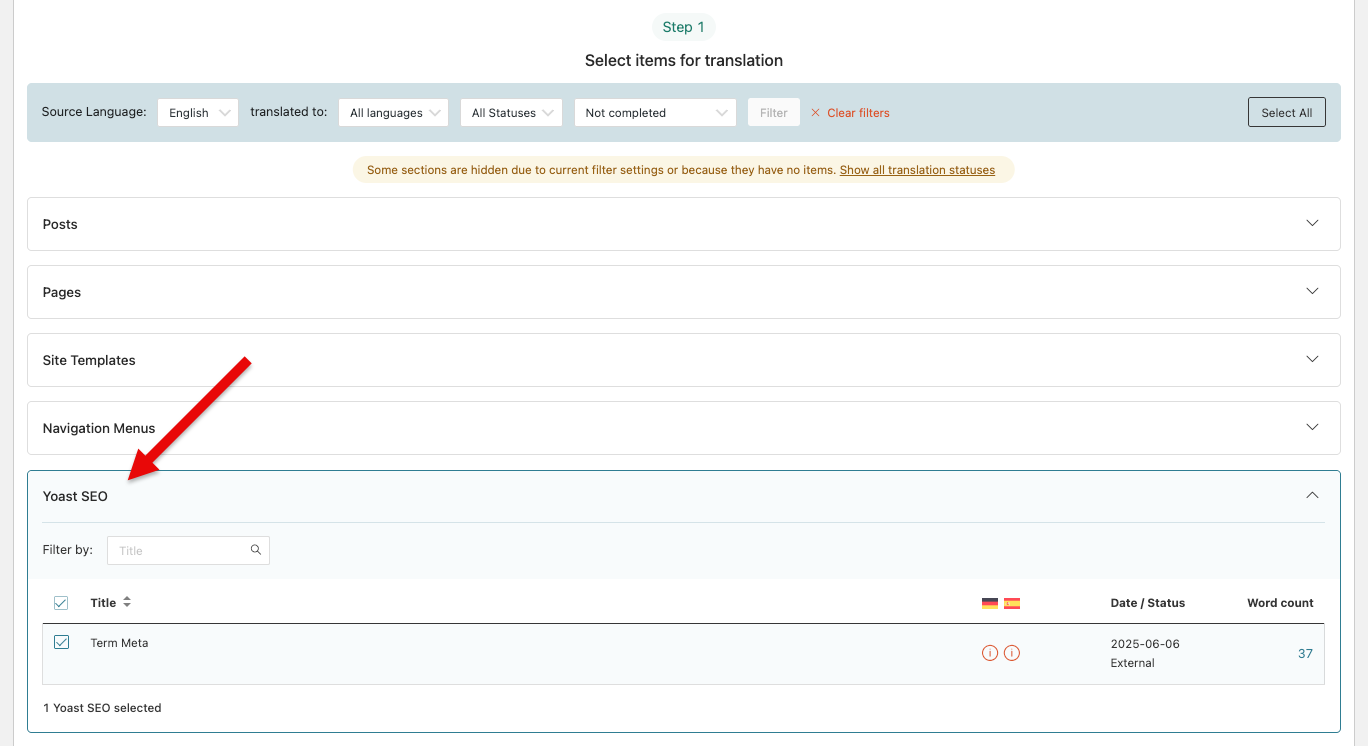Click the Spanish flag column icon
This screenshot has height=746, width=1368.
click(1012, 603)
